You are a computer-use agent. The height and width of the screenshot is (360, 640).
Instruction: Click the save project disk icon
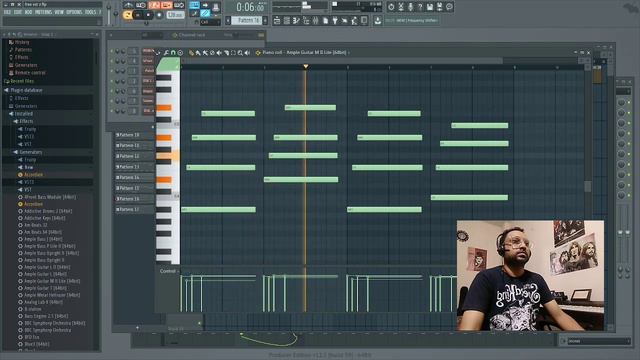pyautogui.click(x=429, y=7)
